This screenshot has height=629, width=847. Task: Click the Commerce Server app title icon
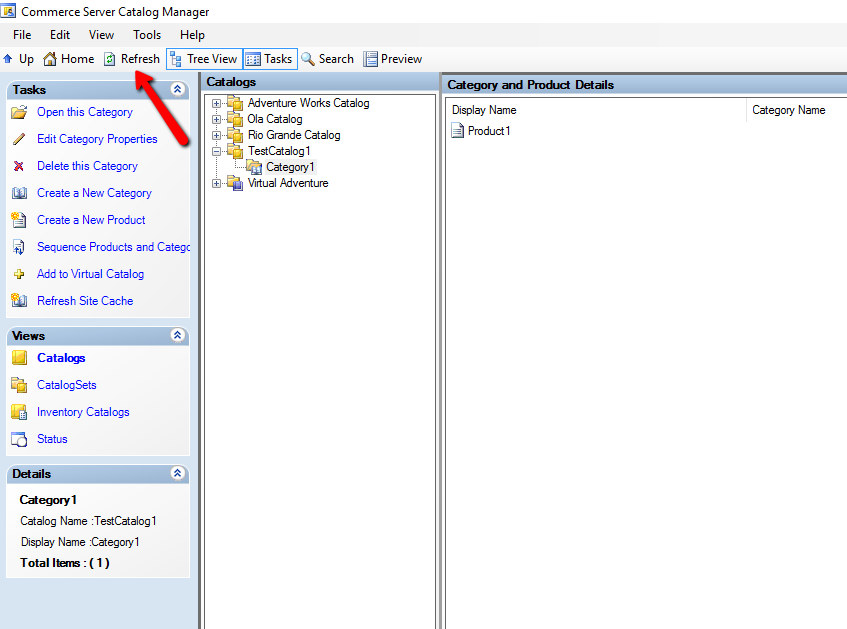pyautogui.click(x=8, y=10)
